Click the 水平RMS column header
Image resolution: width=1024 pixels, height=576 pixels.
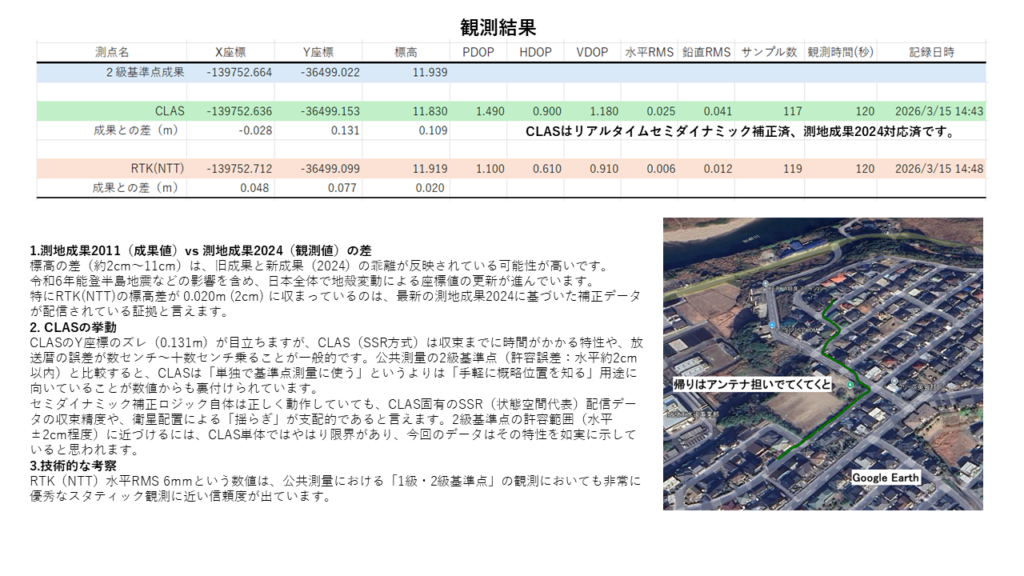tap(649, 52)
